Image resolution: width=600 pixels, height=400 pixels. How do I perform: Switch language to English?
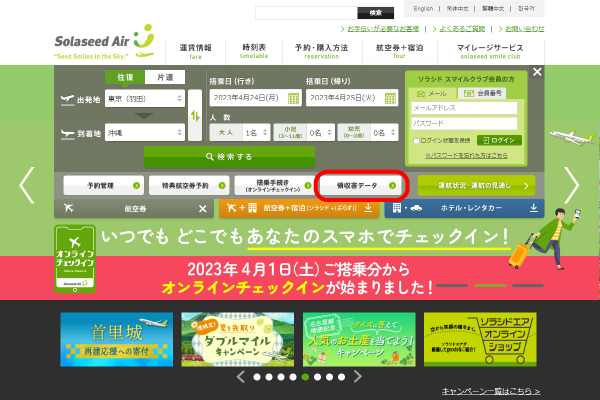(423, 8)
